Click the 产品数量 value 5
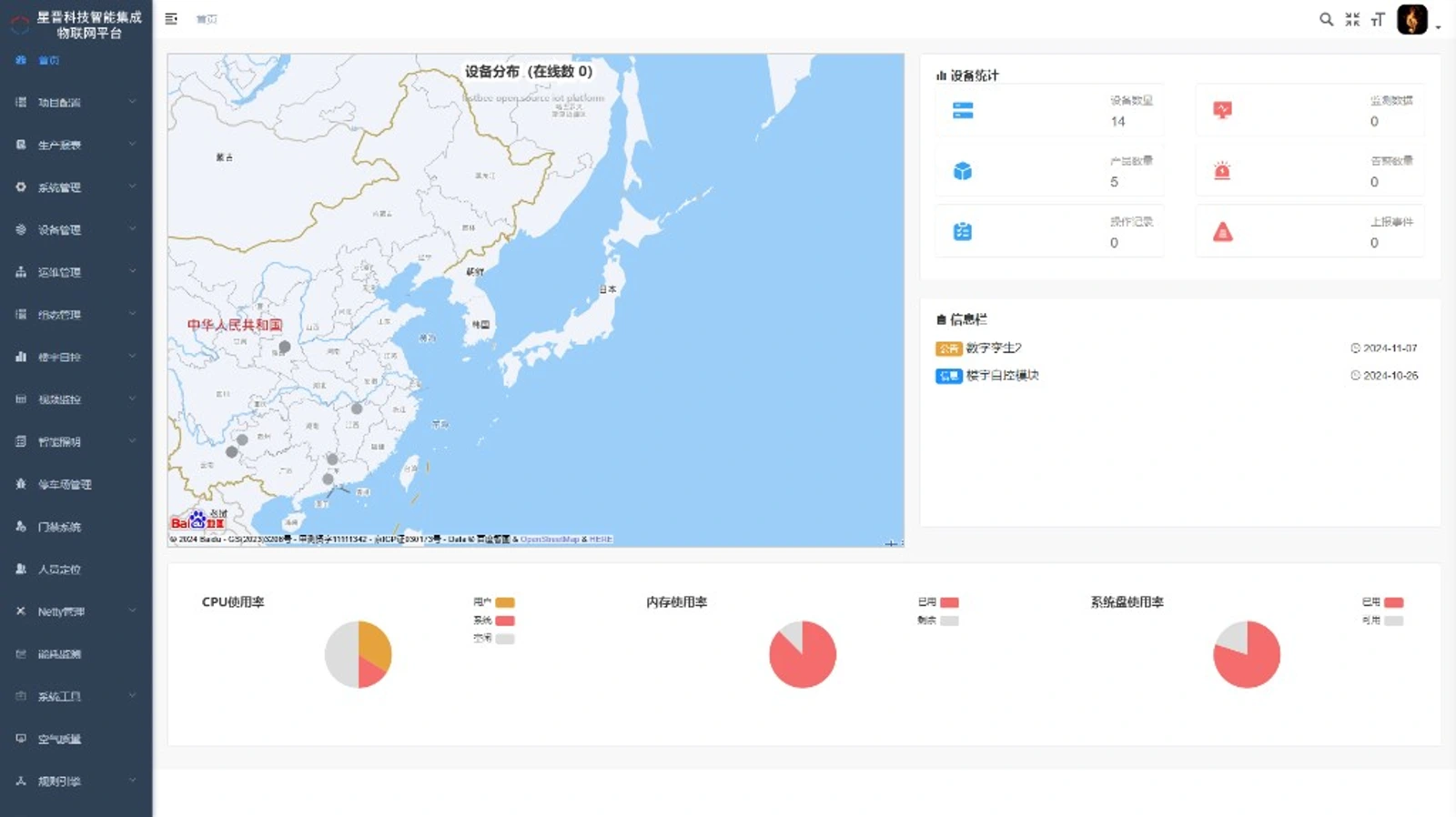1456x817 pixels. (1114, 182)
